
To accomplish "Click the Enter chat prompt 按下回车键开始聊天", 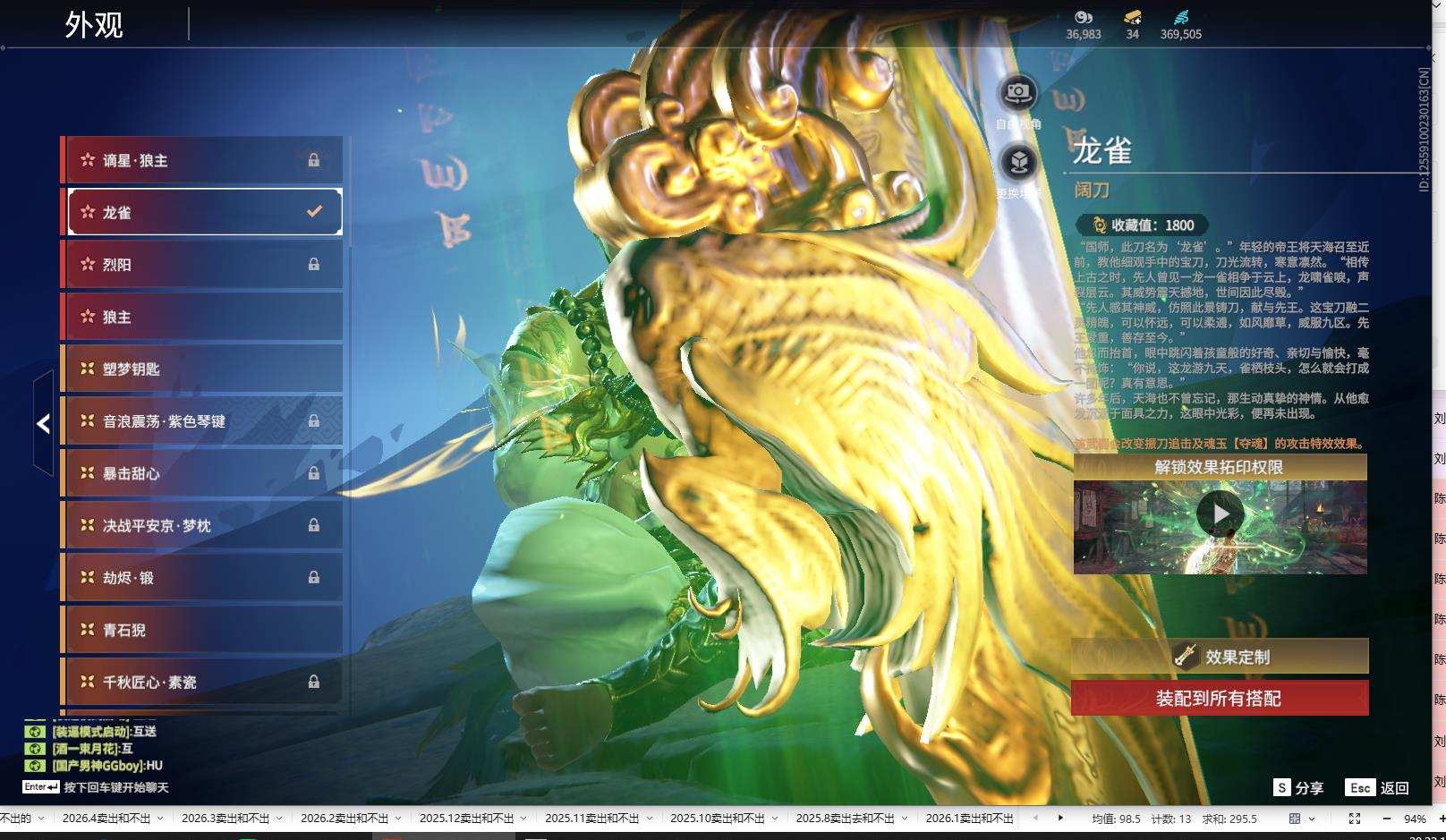I will click(97, 787).
